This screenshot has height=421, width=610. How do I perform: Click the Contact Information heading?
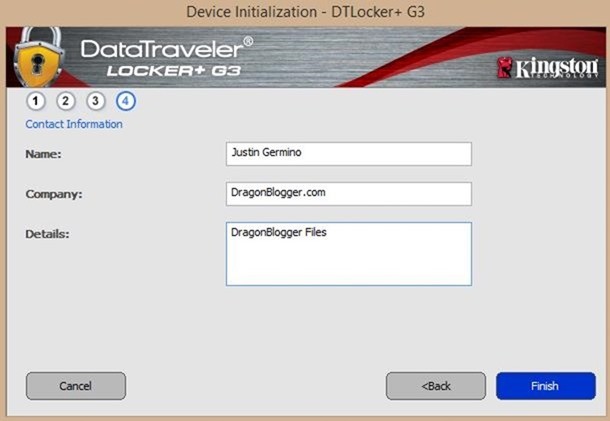74,124
